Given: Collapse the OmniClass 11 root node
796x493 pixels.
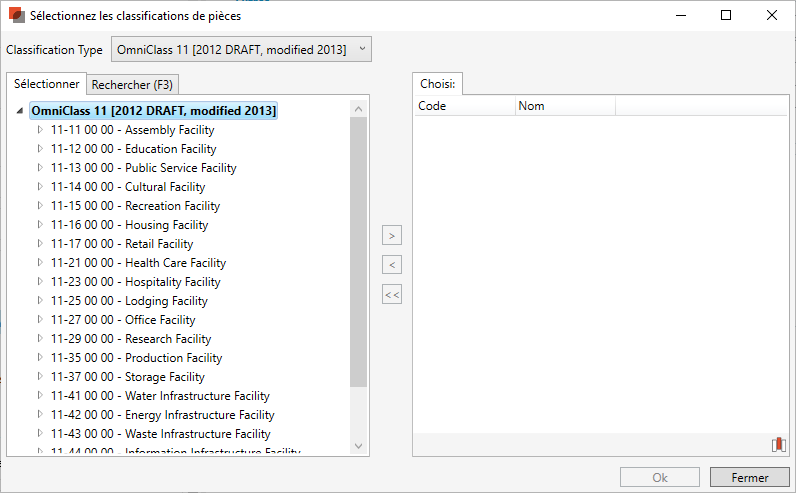Looking at the screenshot, I should pos(21,111).
